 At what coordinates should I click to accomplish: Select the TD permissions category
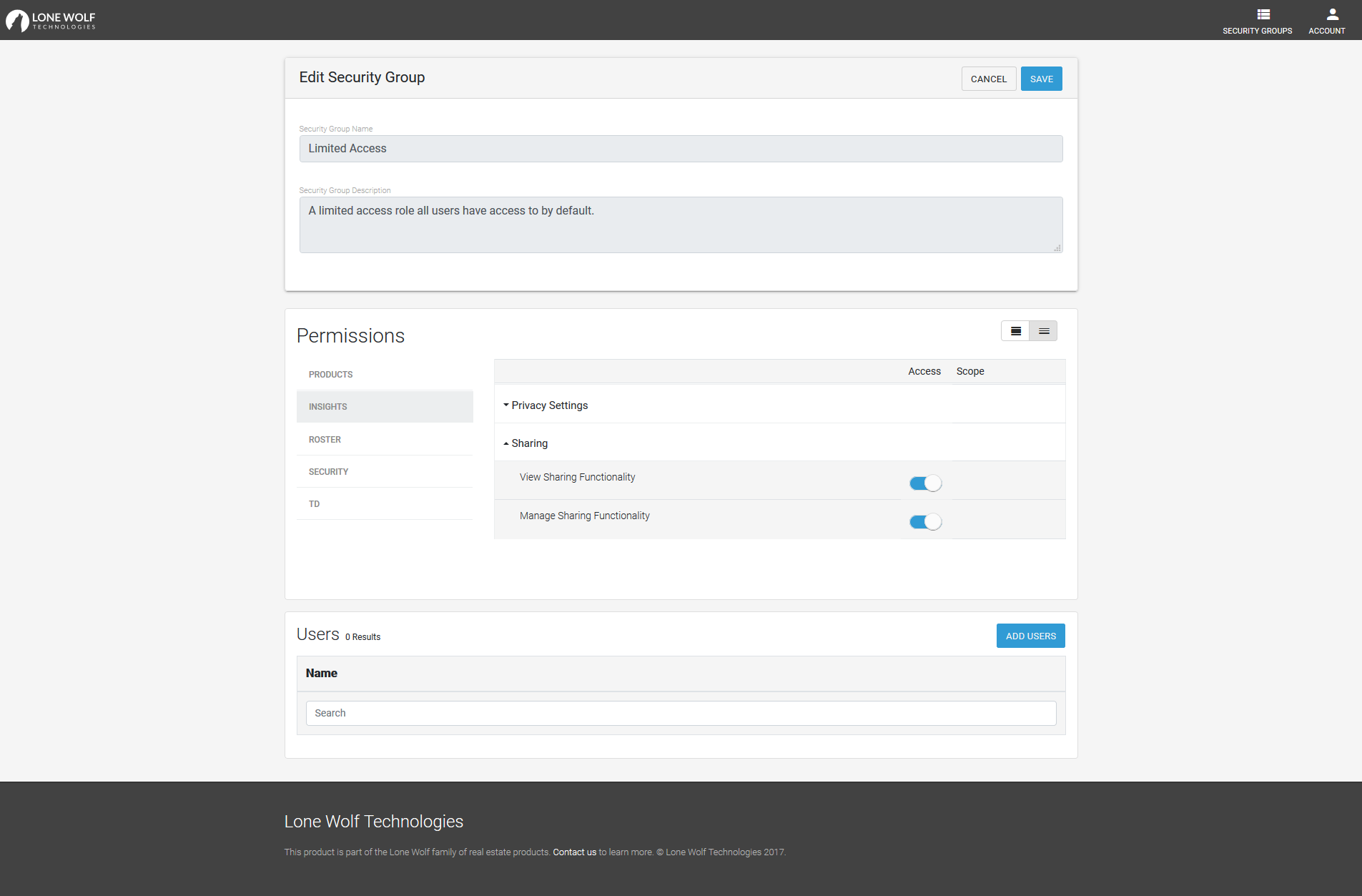click(314, 503)
